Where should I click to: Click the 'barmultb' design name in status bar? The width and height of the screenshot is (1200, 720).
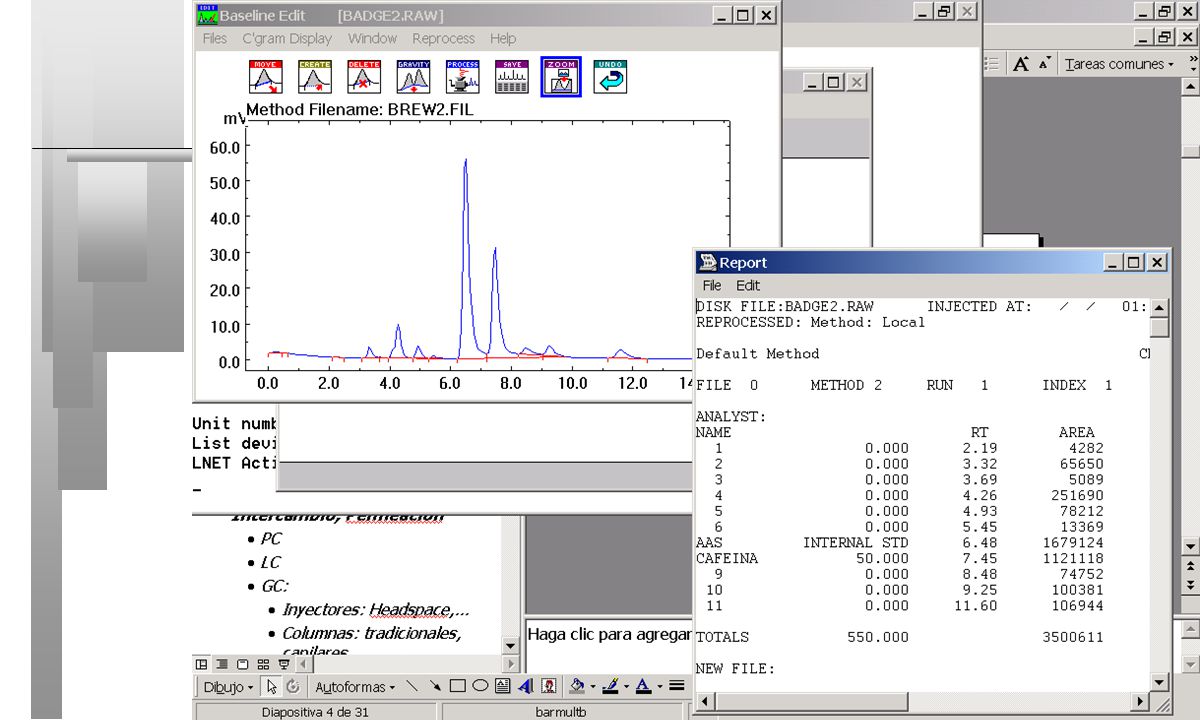(x=561, y=712)
